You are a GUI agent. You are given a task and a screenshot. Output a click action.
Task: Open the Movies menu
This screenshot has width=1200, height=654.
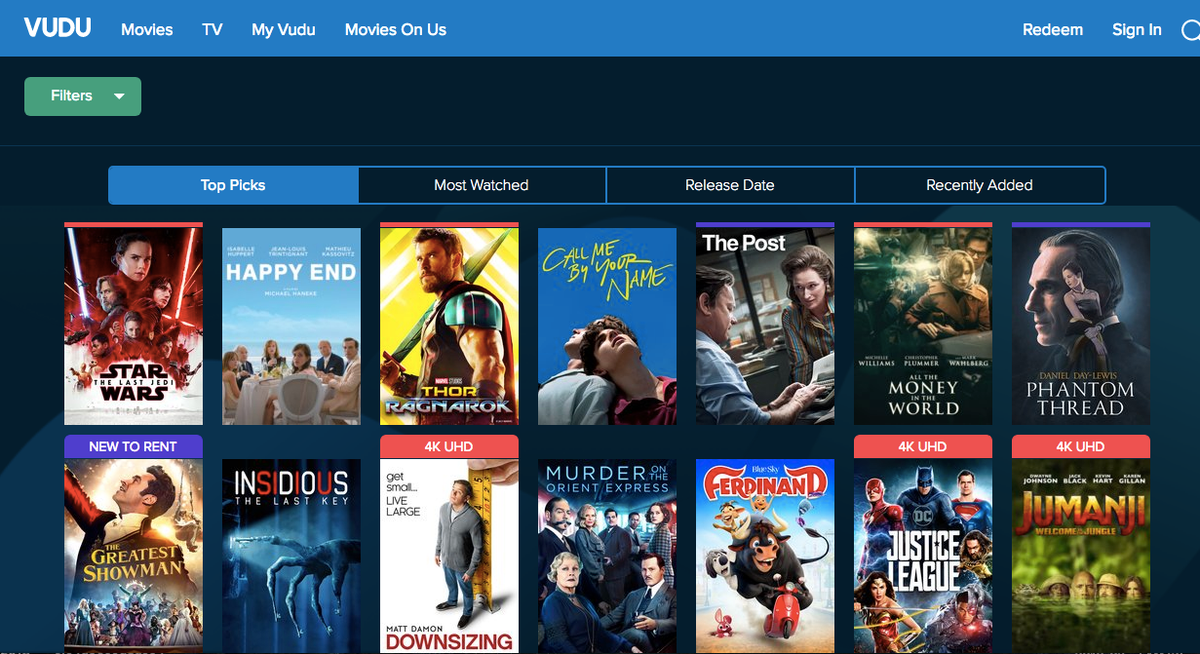[147, 30]
